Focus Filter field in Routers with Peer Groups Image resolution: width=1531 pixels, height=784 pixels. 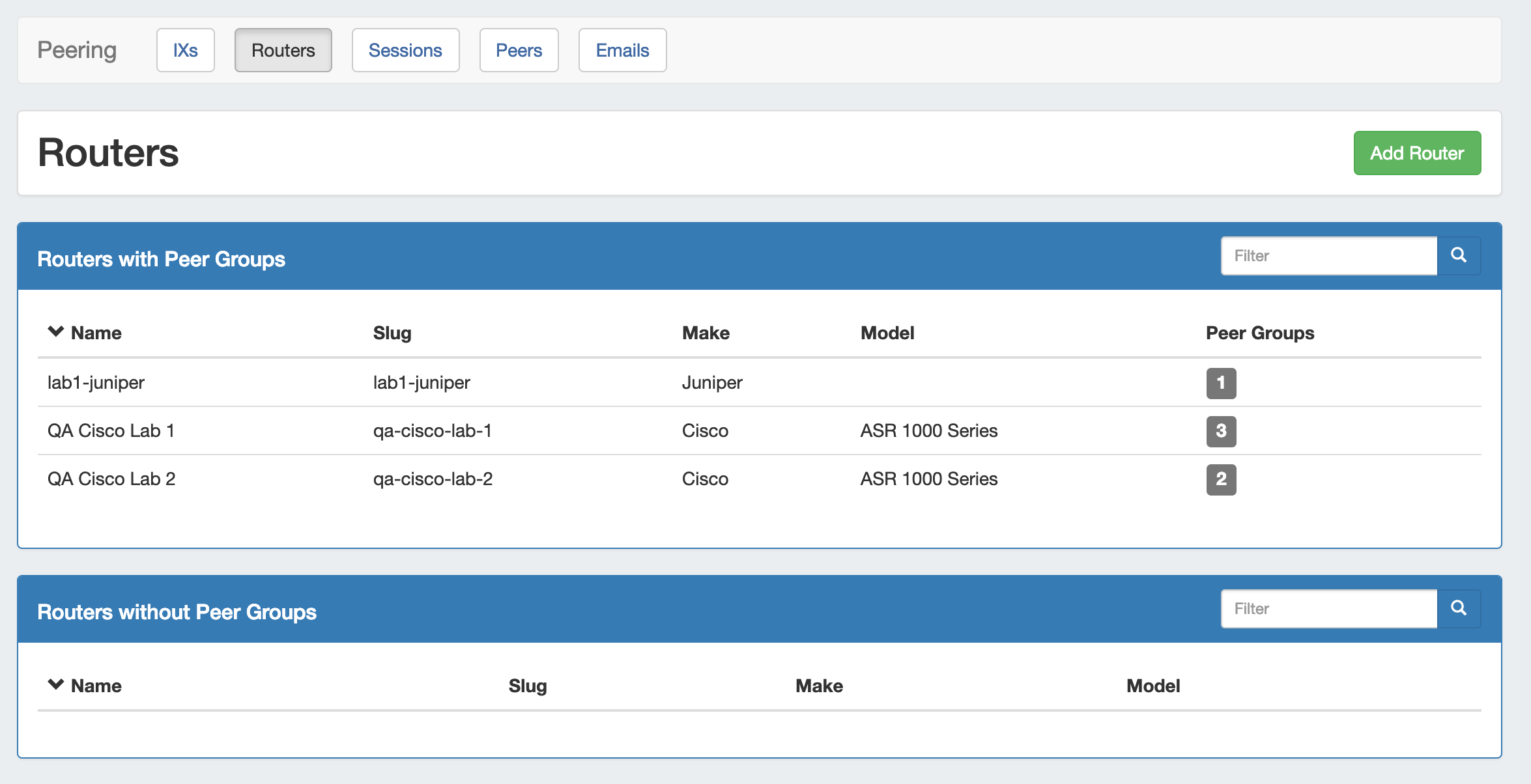1328,256
